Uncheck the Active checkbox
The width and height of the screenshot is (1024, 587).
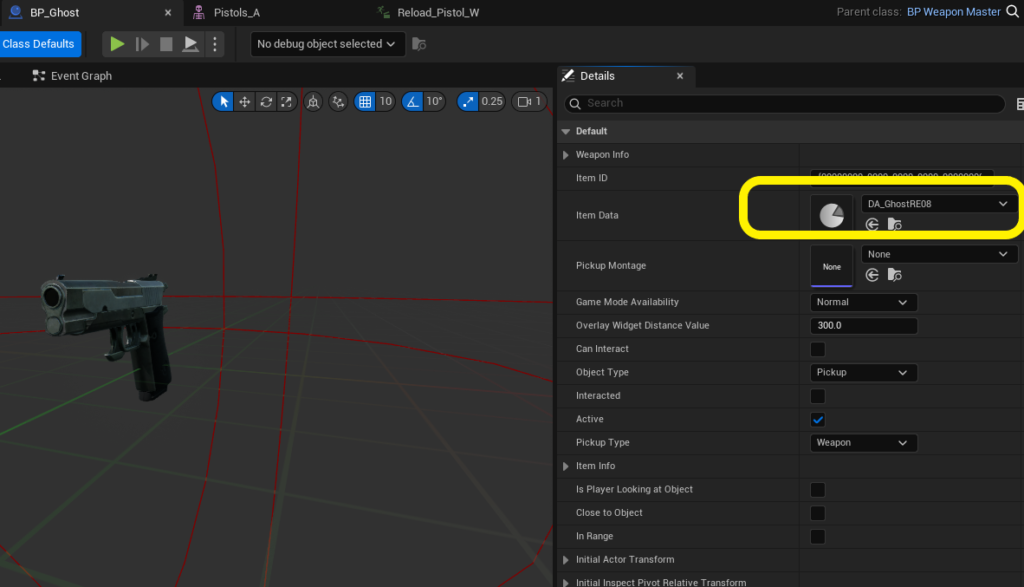click(817, 419)
